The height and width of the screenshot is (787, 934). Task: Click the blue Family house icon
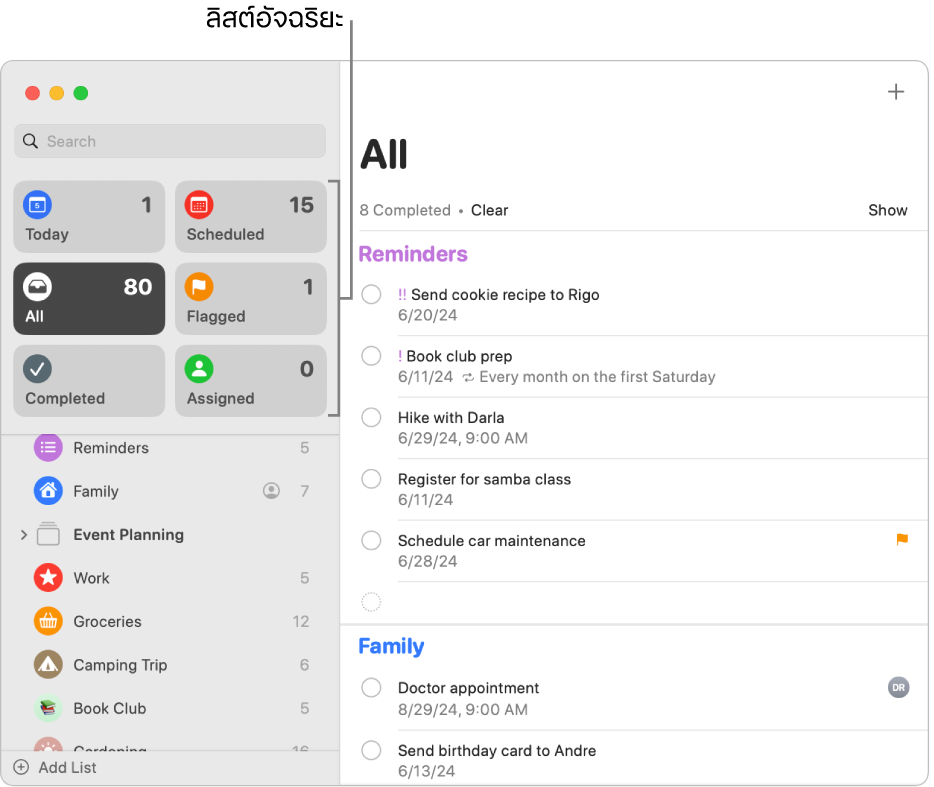tap(48, 491)
